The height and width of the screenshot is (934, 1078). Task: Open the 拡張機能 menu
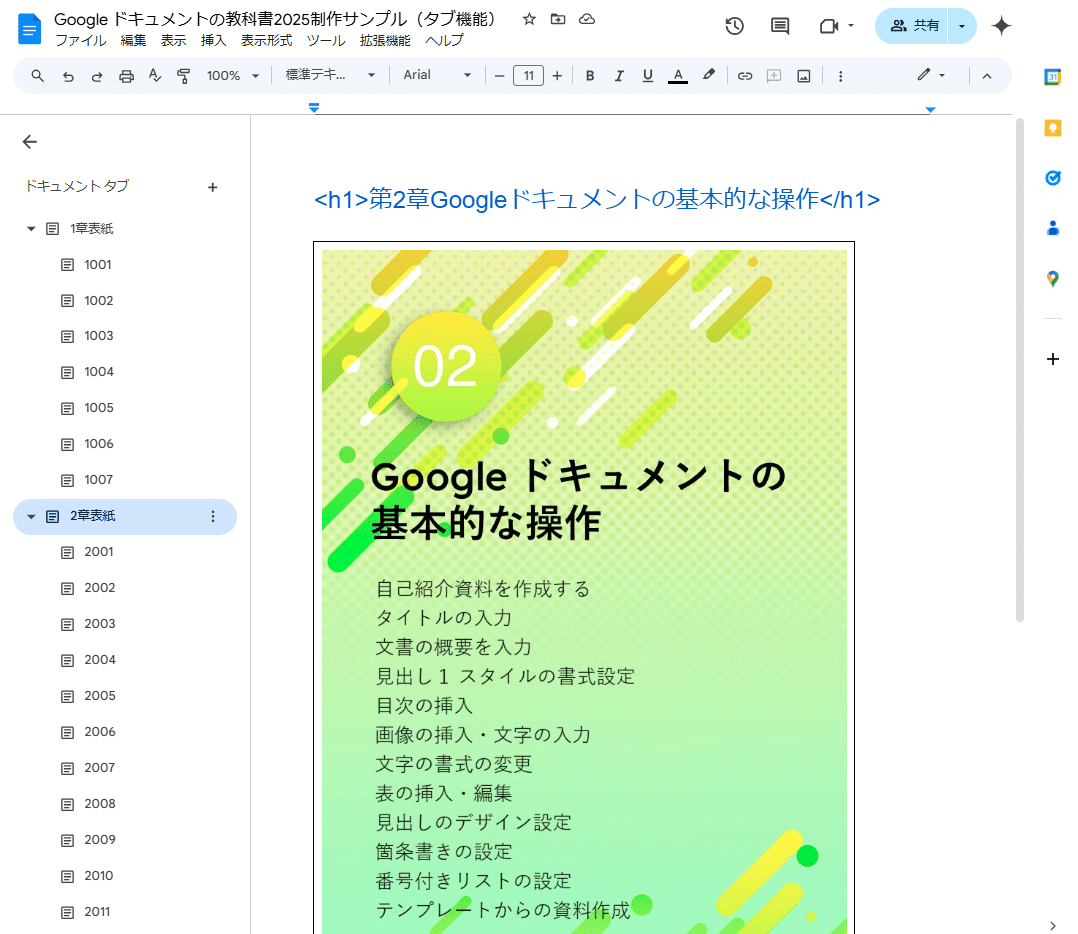pyautogui.click(x=385, y=41)
